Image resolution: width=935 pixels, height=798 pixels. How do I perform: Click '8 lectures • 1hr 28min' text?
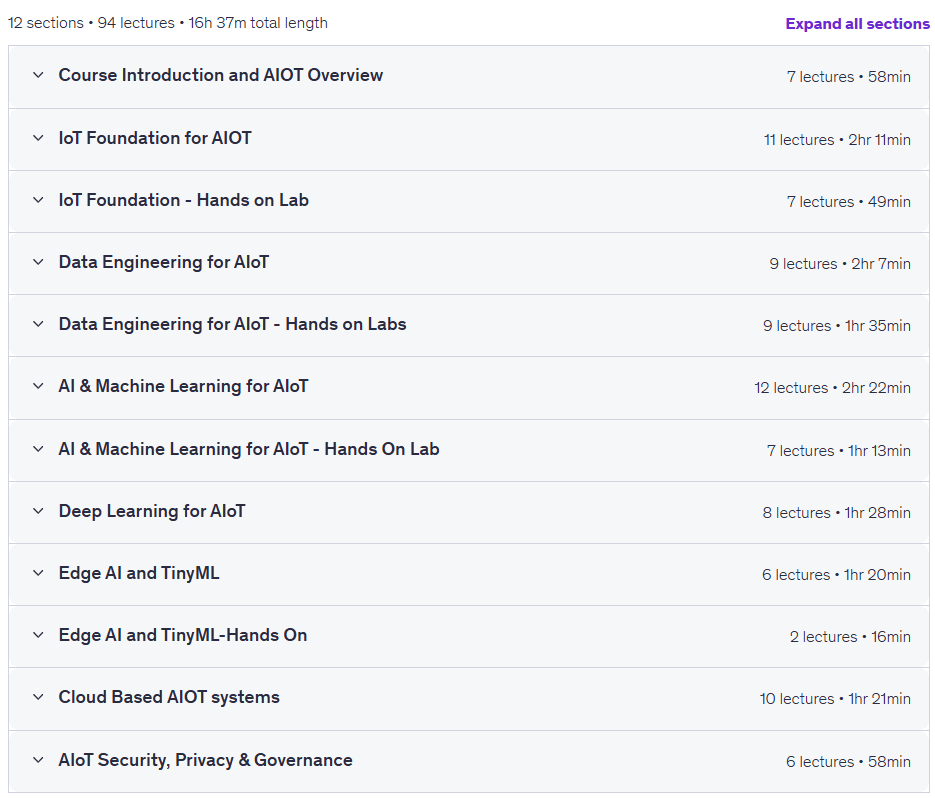[x=837, y=513]
